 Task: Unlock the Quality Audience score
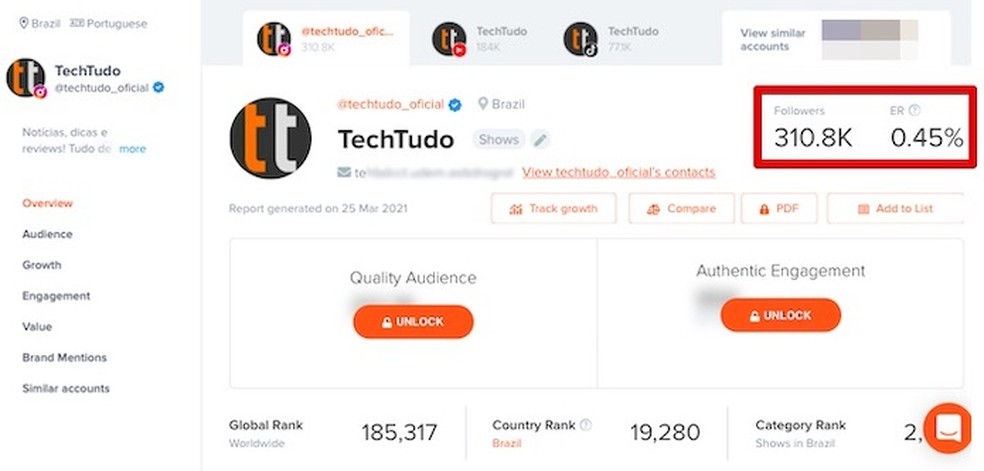pos(413,322)
